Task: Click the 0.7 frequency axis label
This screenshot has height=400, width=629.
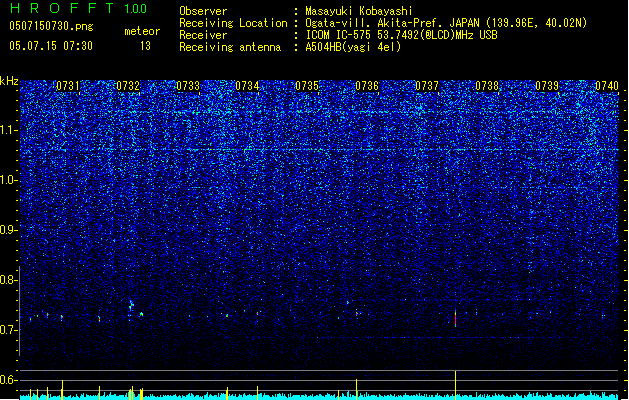Action: pyautogui.click(x=9, y=330)
